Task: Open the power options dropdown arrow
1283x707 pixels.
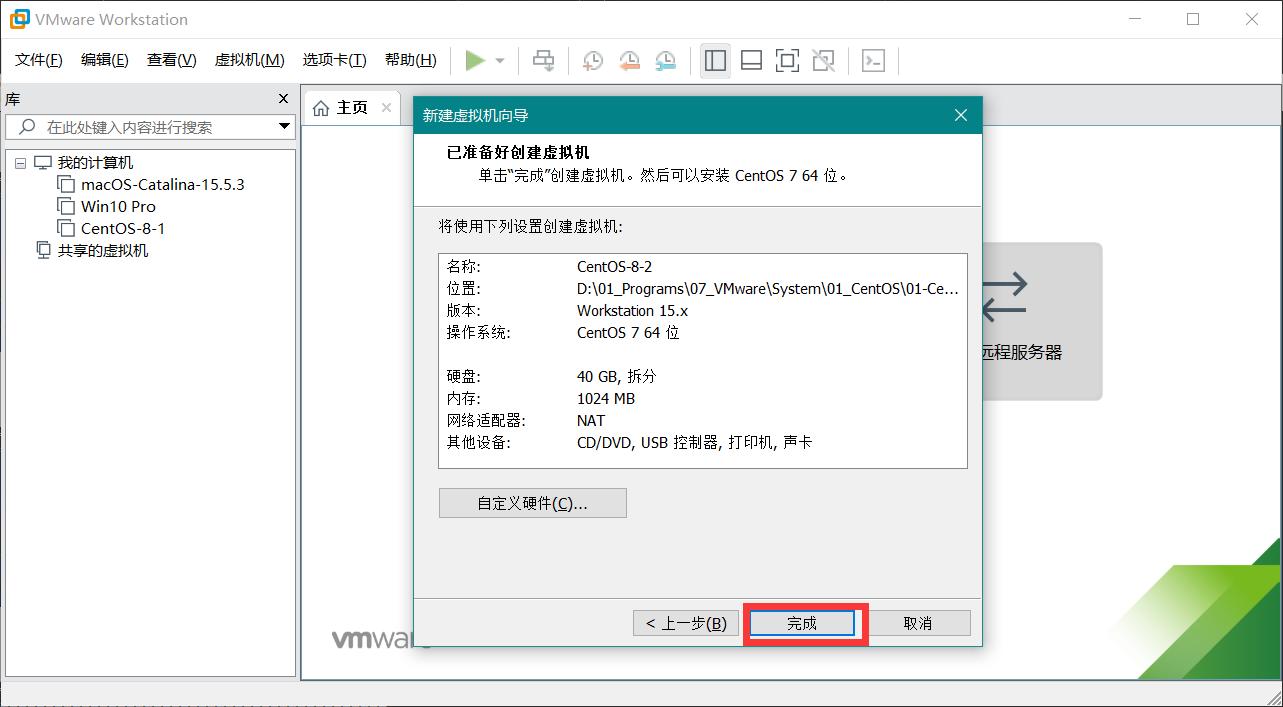Action: (500, 61)
